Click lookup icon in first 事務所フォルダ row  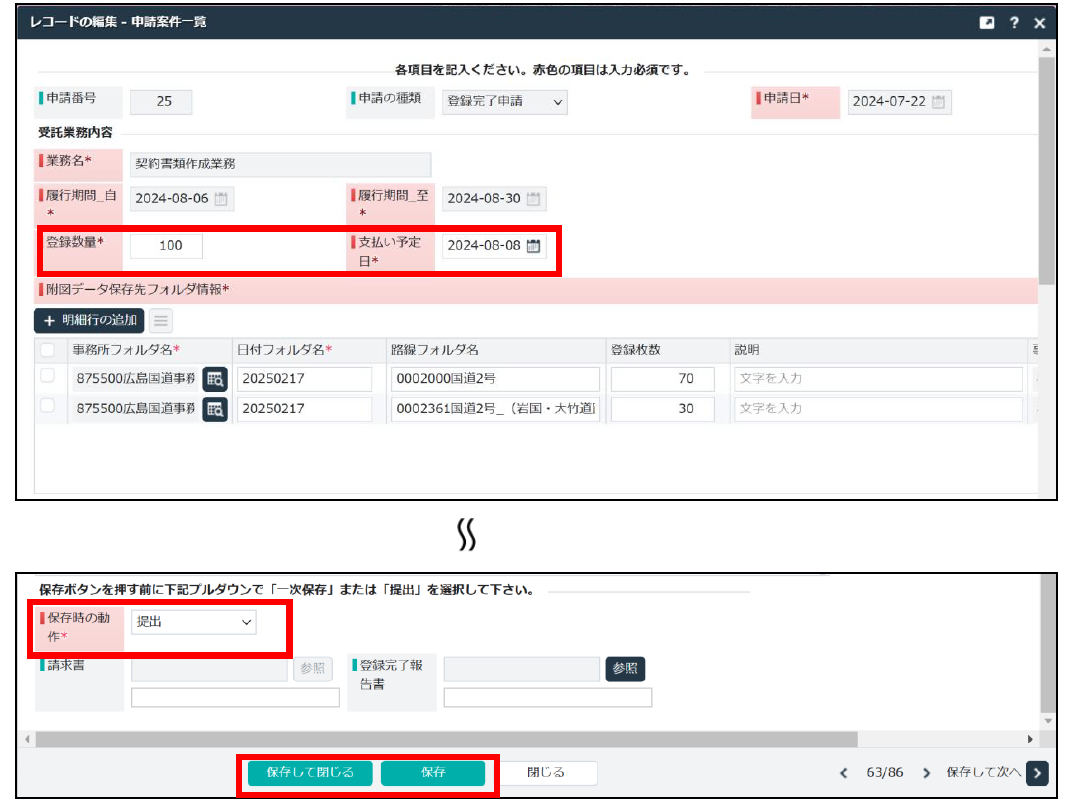click(x=215, y=379)
